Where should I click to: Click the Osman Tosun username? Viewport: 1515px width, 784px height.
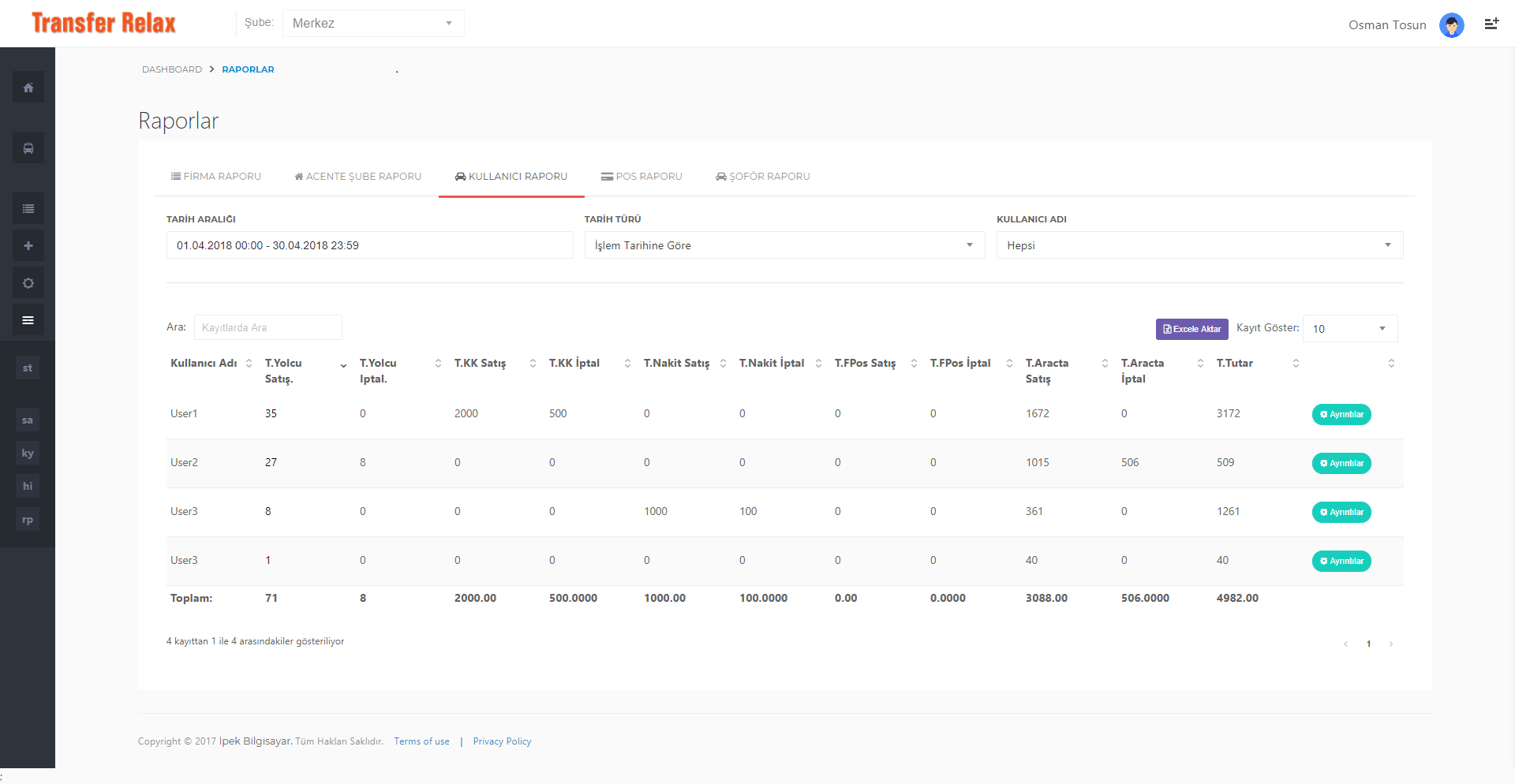[x=1387, y=25]
